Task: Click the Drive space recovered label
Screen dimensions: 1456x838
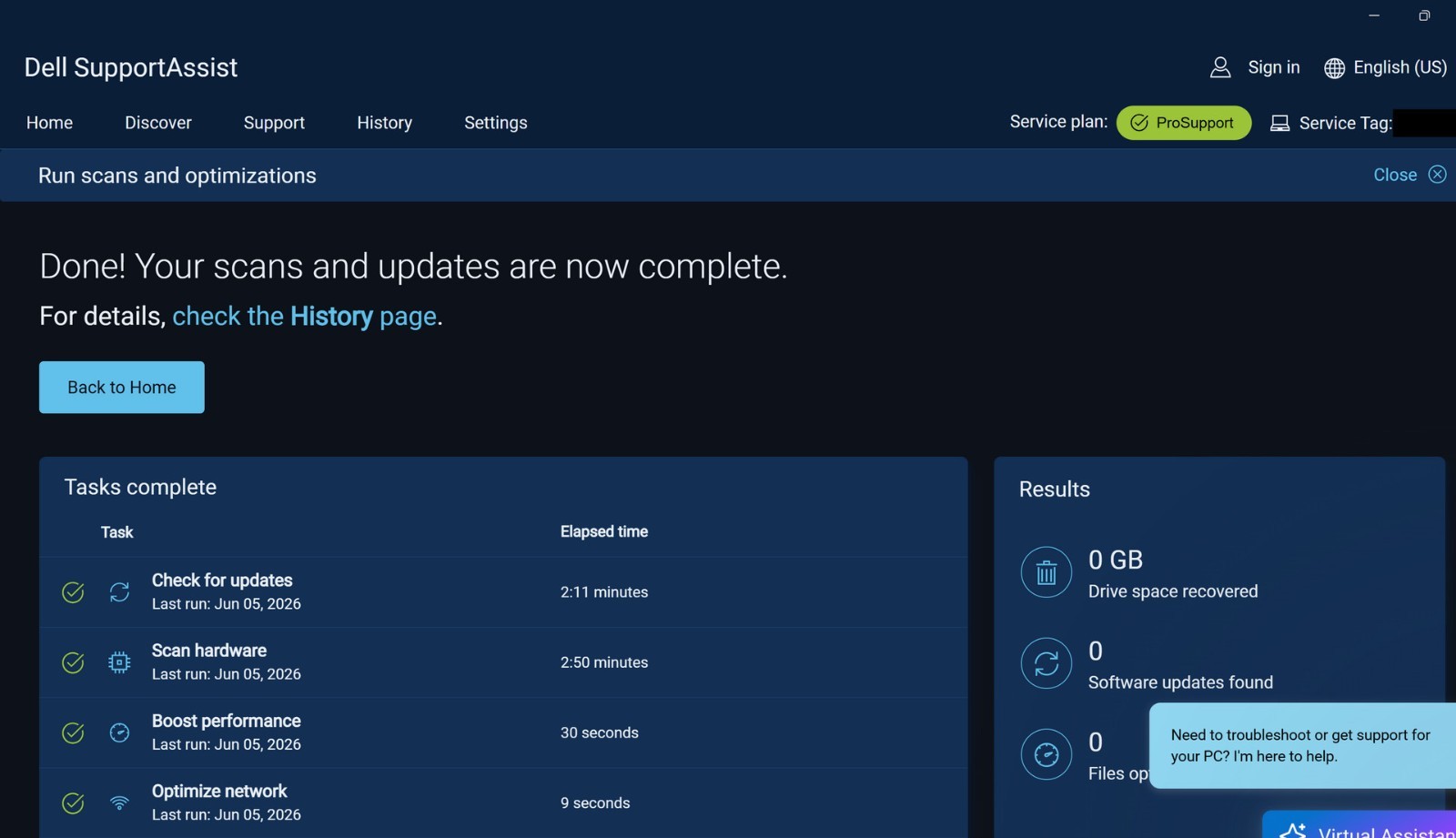Action: click(1173, 591)
